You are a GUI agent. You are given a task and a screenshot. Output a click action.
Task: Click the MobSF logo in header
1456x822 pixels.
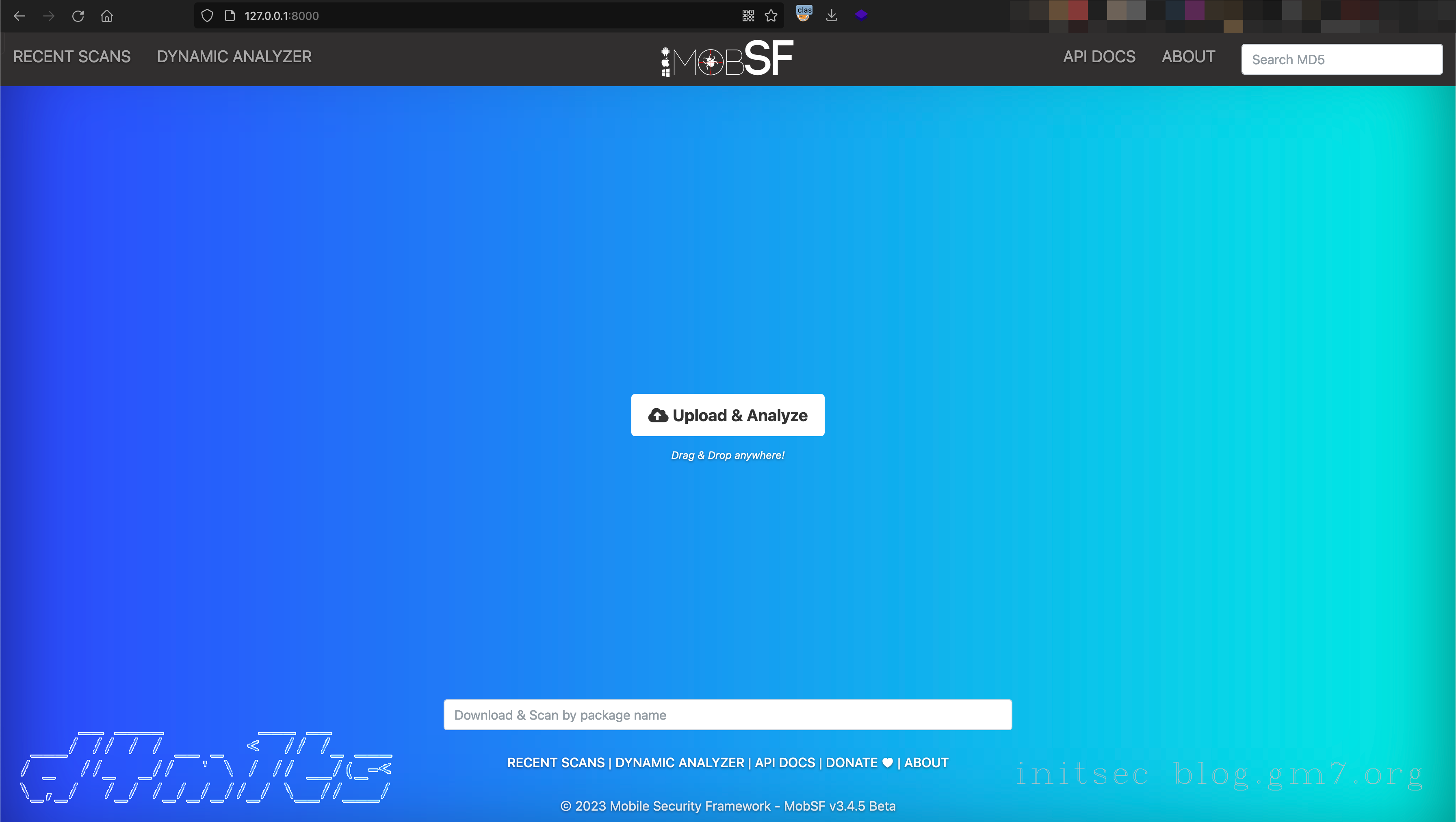click(728, 59)
